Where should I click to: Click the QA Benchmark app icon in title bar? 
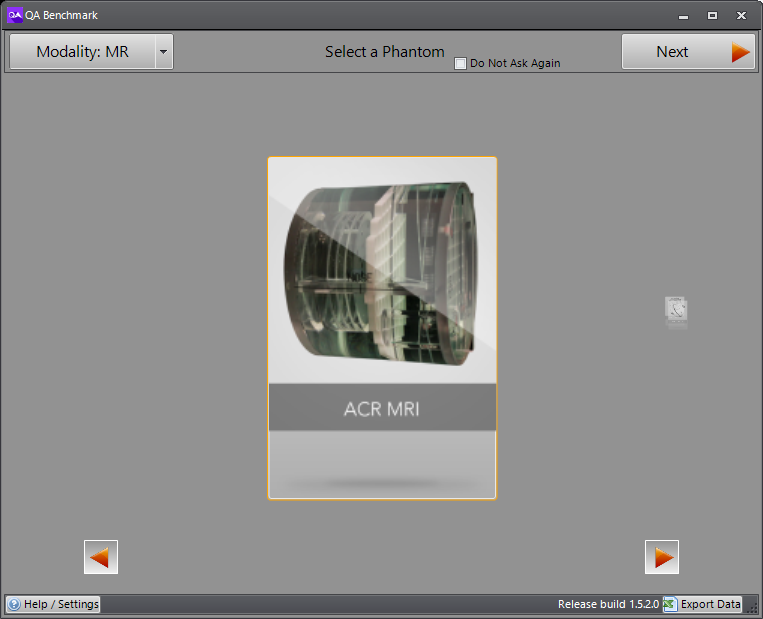[x=15, y=15]
